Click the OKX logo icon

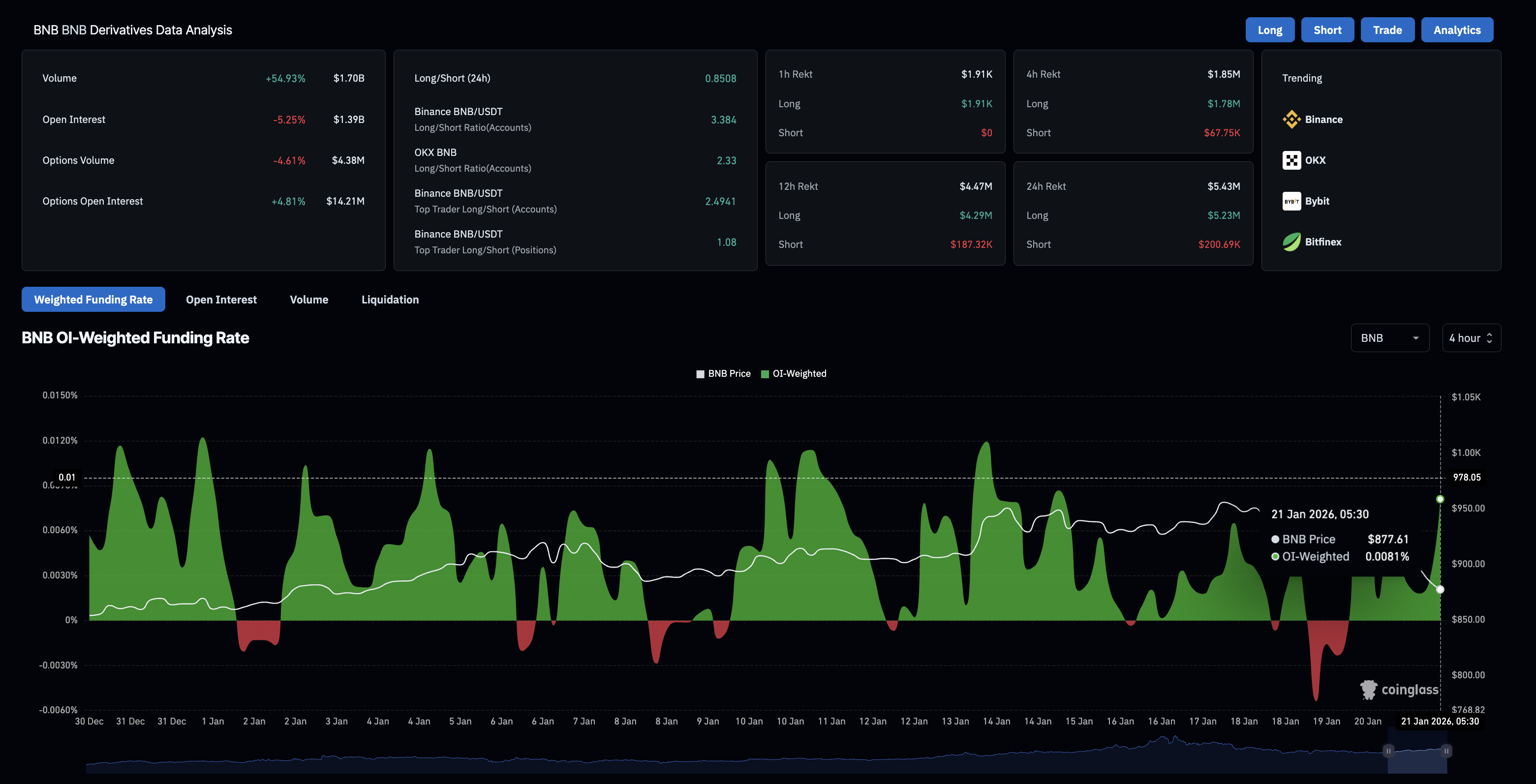coord(1291,160)
